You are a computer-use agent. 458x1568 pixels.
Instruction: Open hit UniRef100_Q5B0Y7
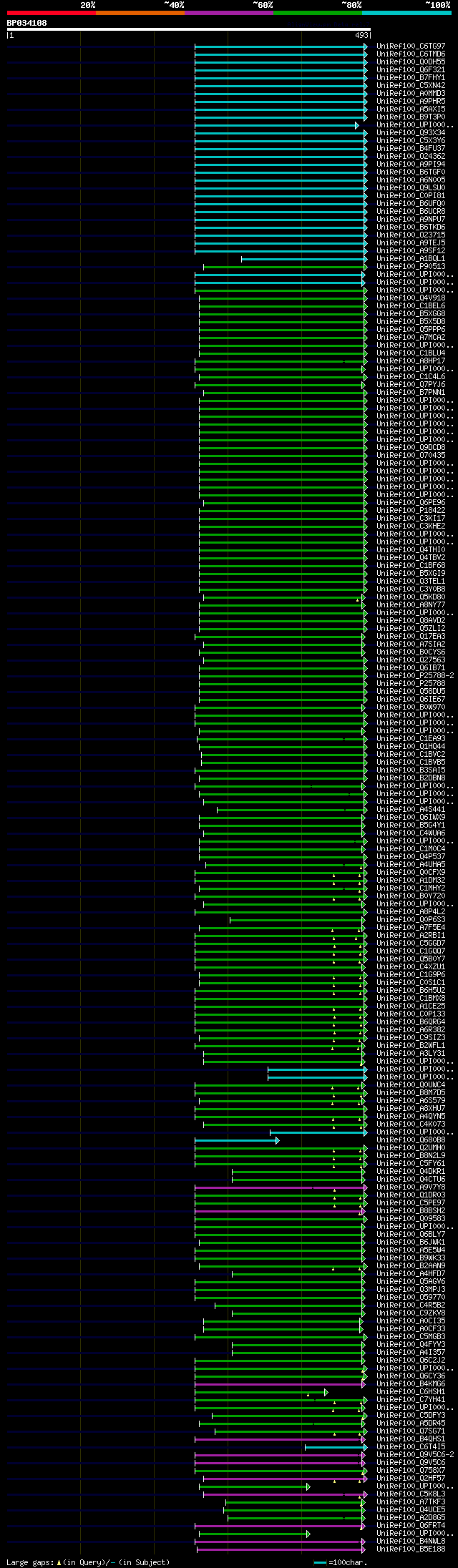click(411, 959)
